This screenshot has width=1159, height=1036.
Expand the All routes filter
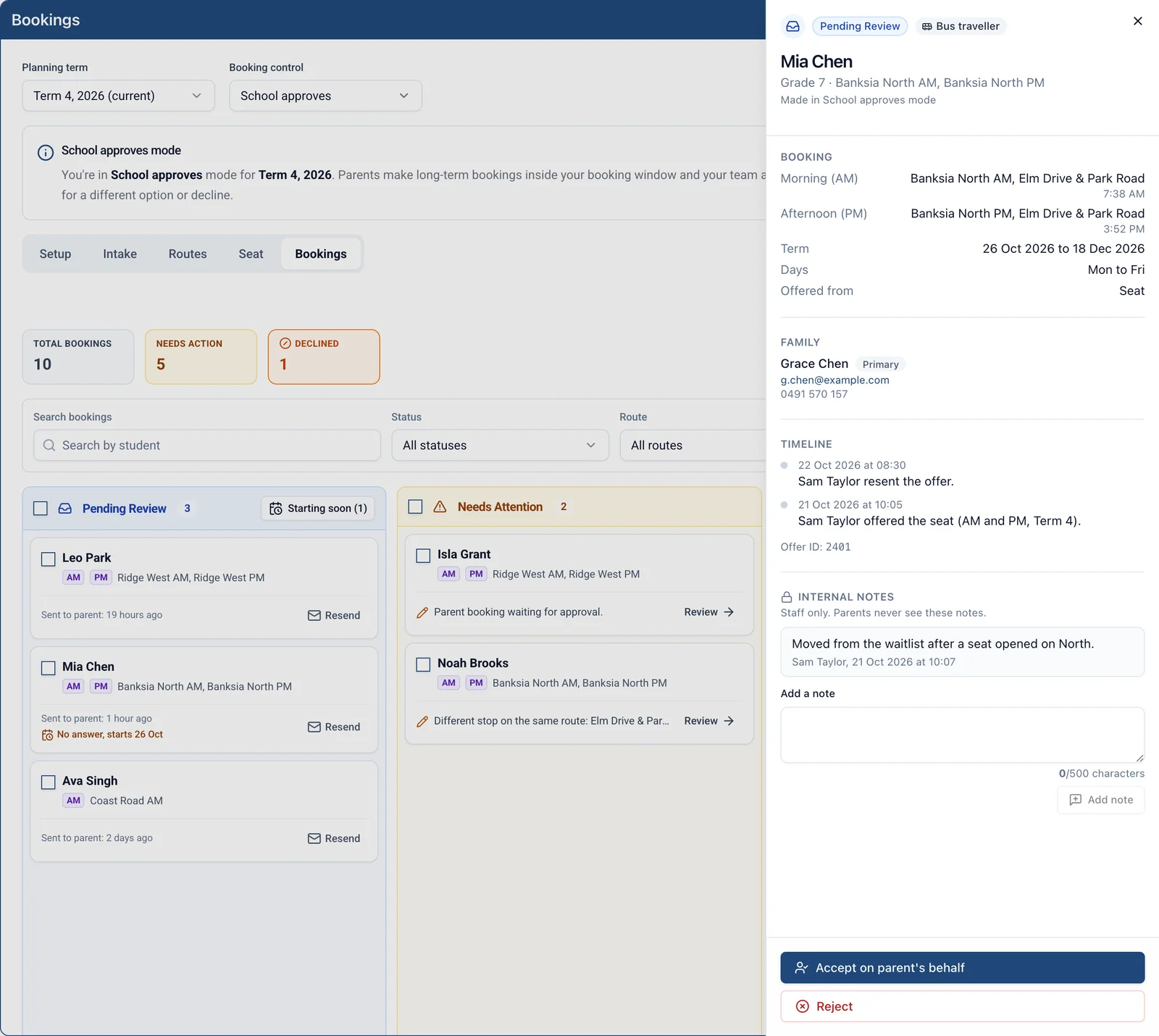(x=693, y=446)
